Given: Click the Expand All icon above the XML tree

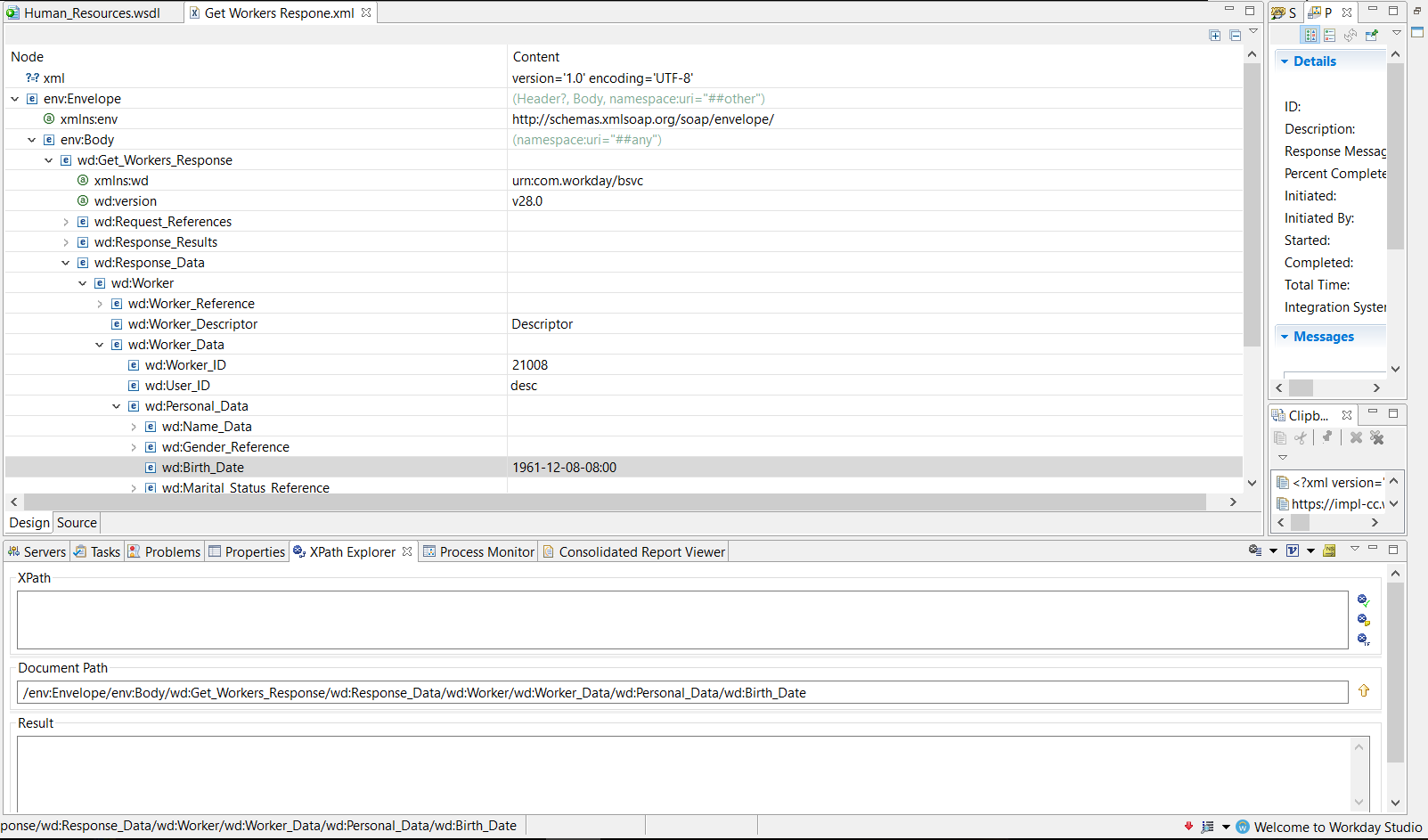Looking at the screenshot, I should (x=1215, y=35).
